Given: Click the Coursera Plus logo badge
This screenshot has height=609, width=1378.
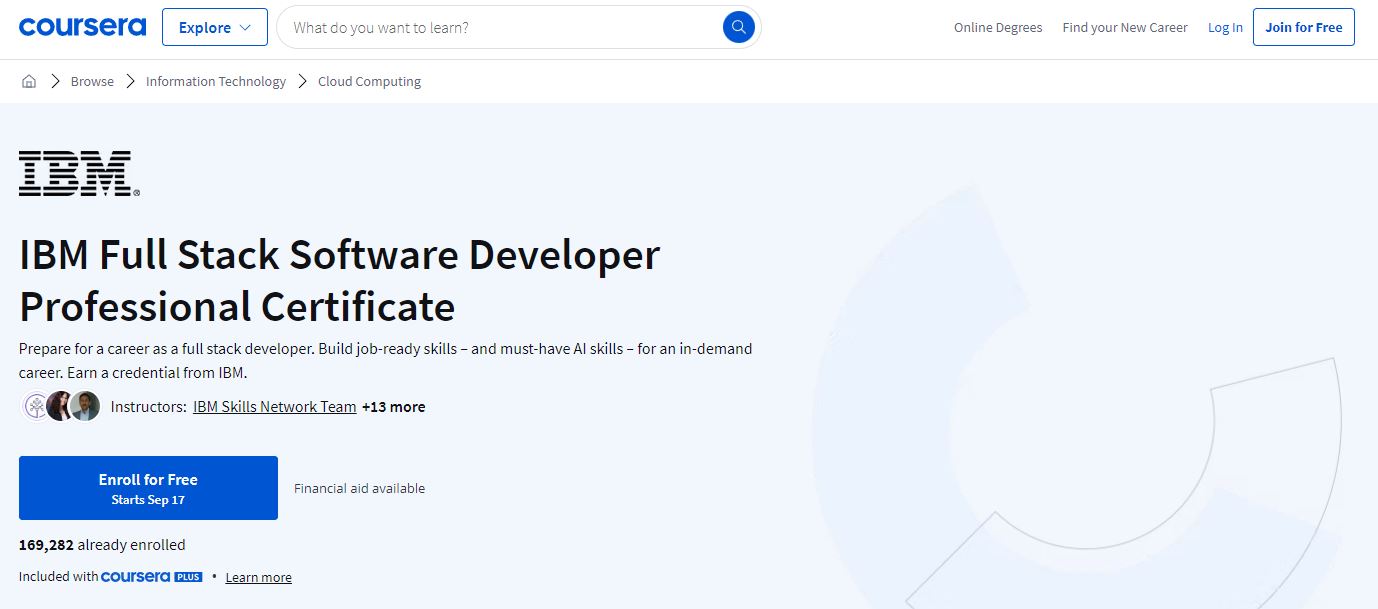Looking at the screenshot, I should pyautogui.click(x=152, y=577).
